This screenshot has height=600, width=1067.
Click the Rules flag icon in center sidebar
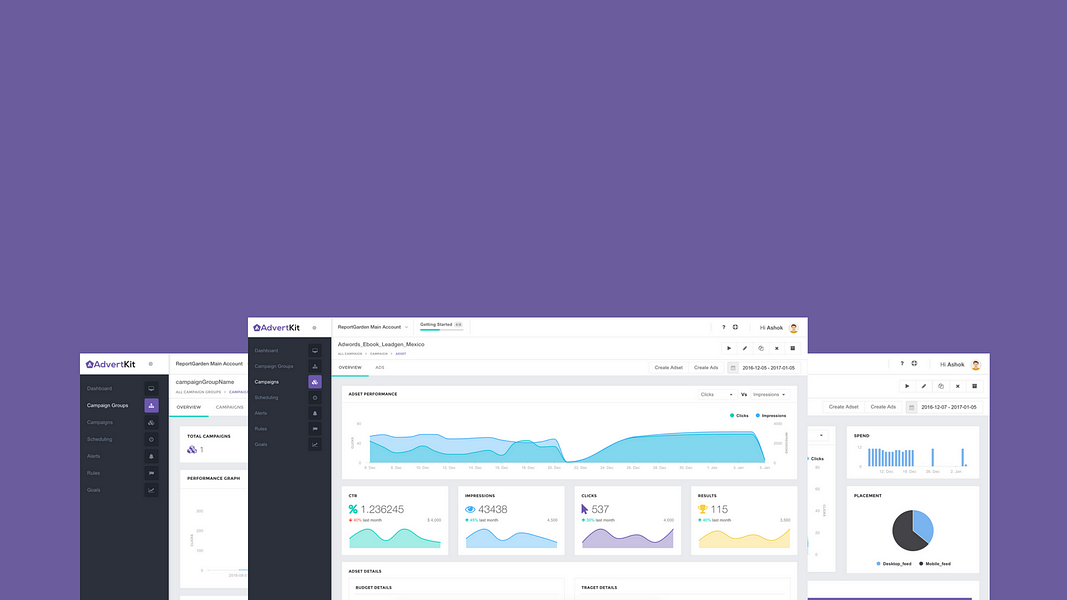[x=314, y=429]
